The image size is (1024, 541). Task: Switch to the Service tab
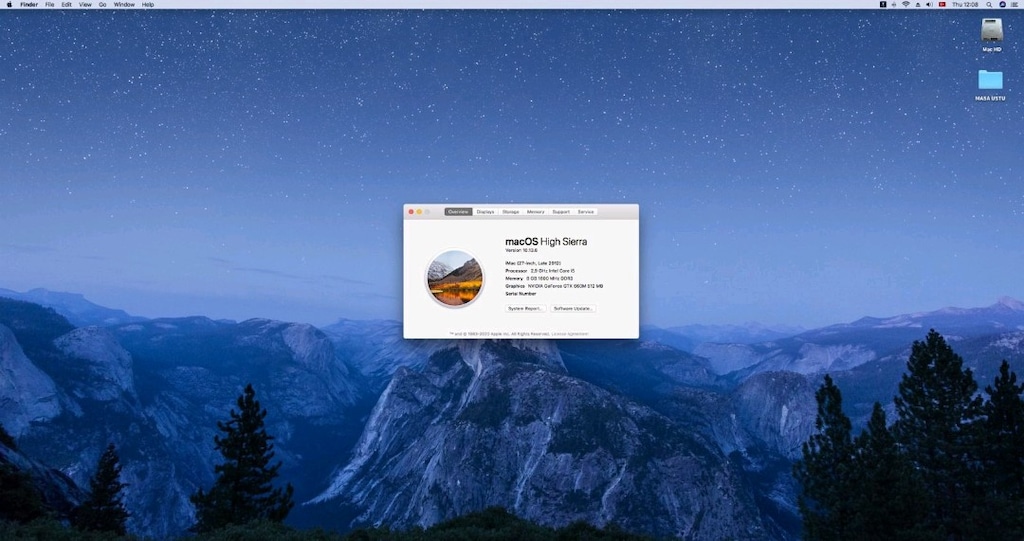coord(586,212)
